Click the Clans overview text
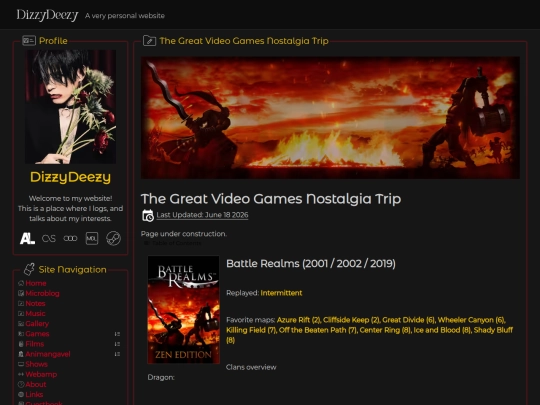Screen dimensions: 540x405 click(251, 367)
